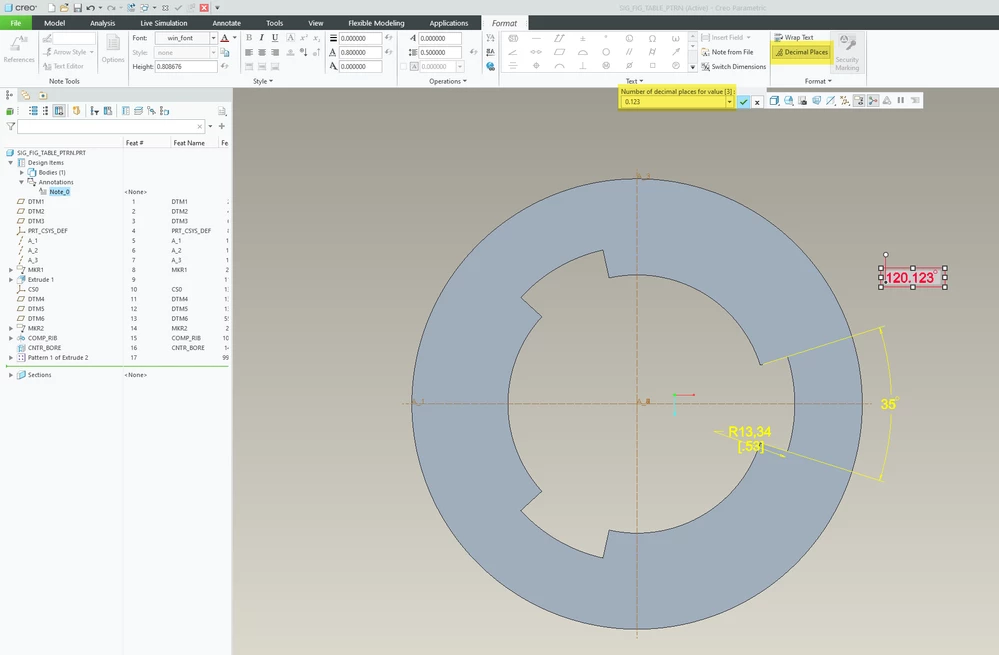
Task: Click the tree columns display icon
Action: pyautogui.click(x=59, y=111)
